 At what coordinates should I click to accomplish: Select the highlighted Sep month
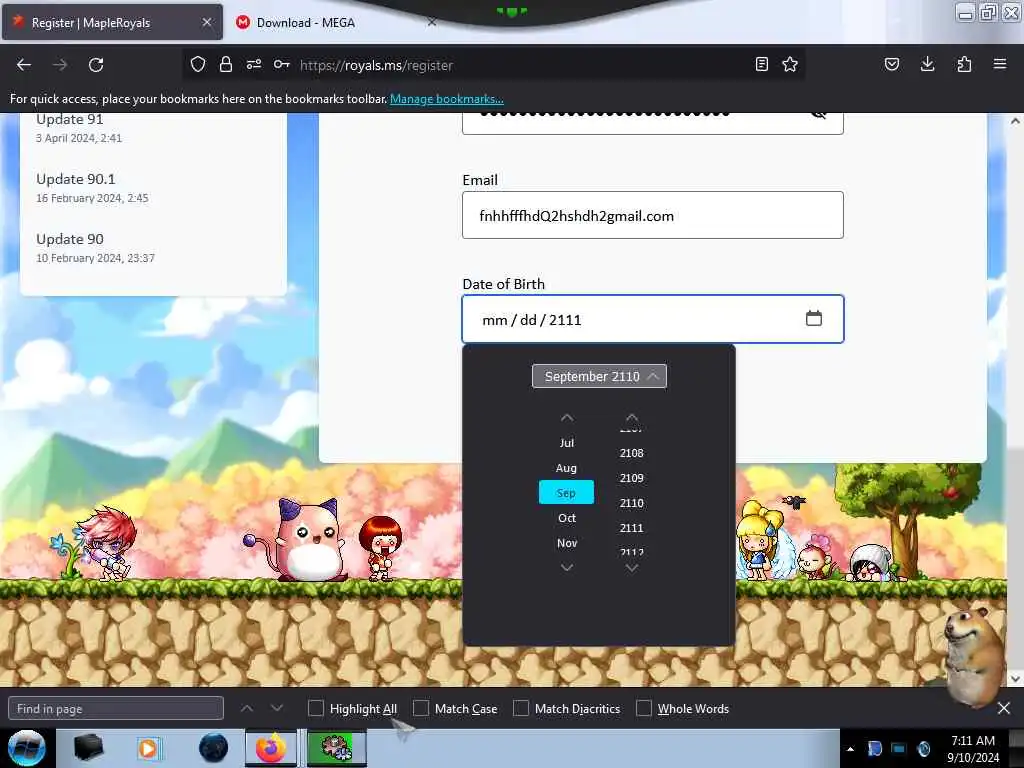(566, 492)
